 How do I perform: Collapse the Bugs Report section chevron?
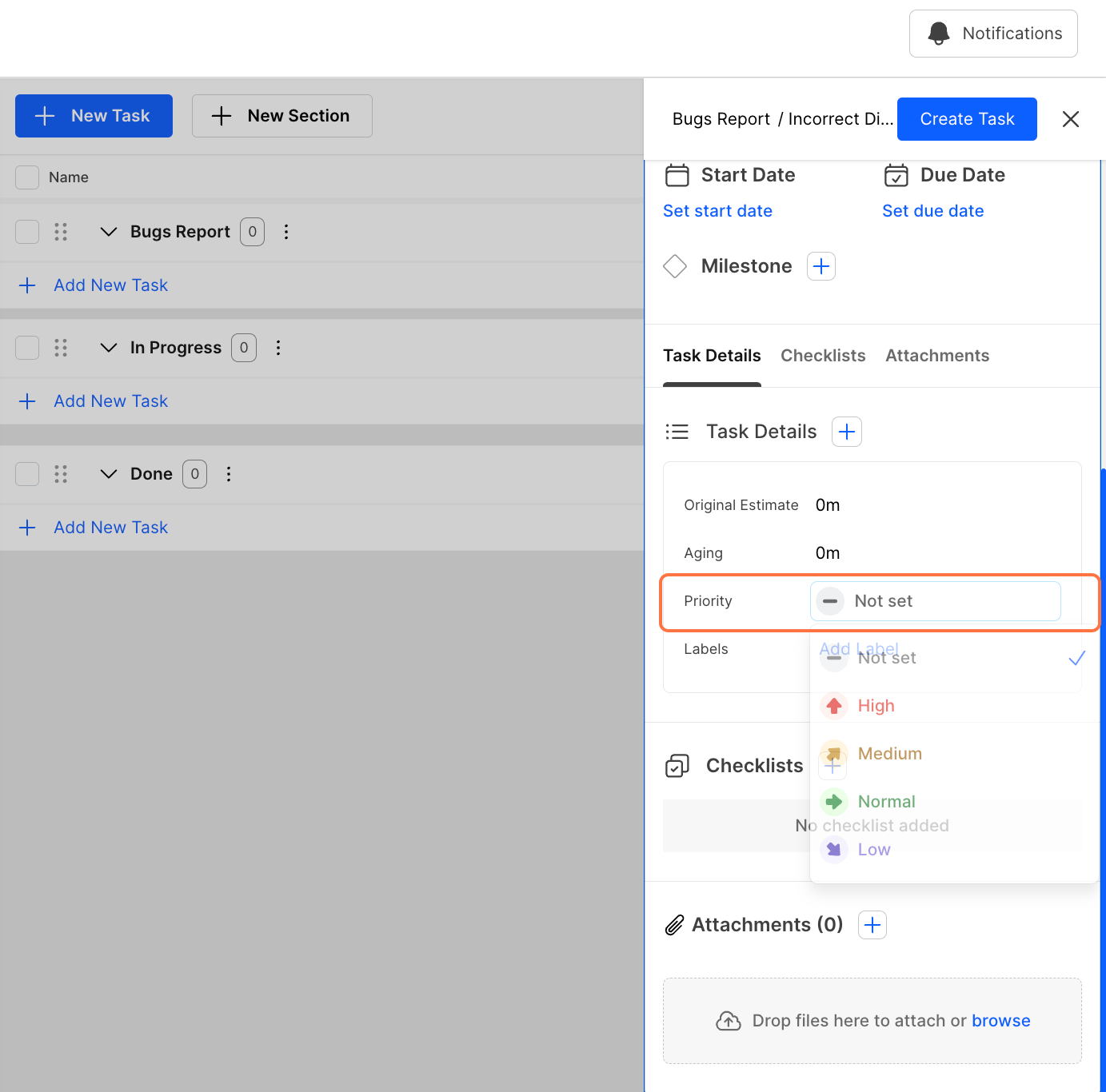109,232
